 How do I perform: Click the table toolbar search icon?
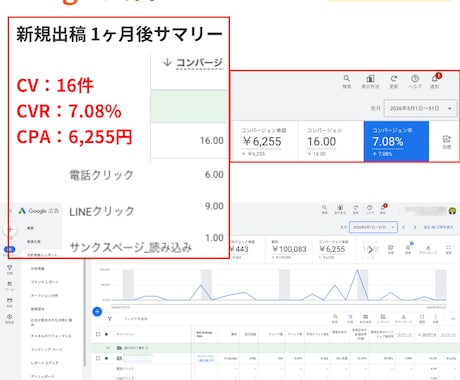(335, 317)
